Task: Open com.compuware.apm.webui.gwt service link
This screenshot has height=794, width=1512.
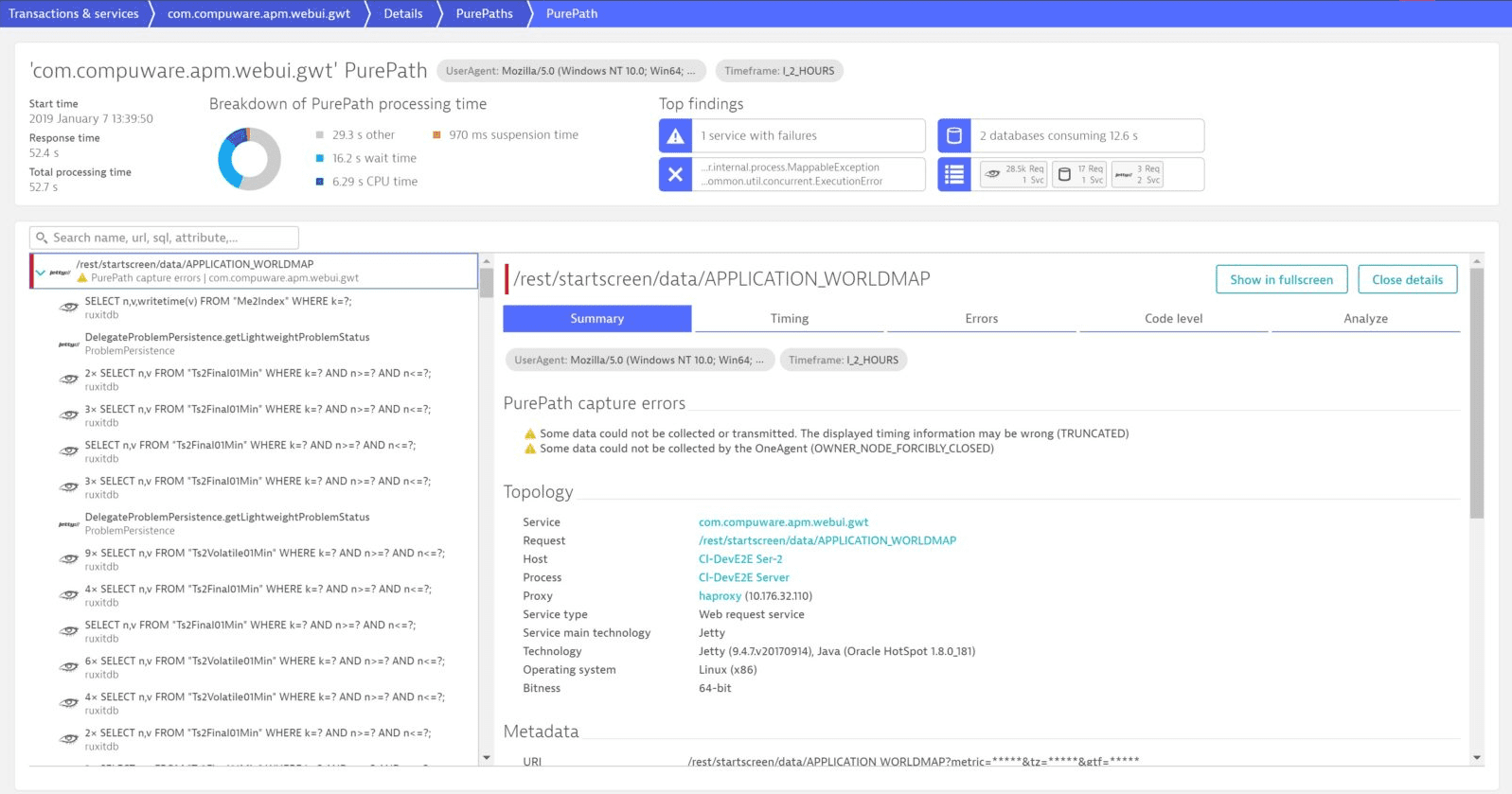Action: coord(783,522)
